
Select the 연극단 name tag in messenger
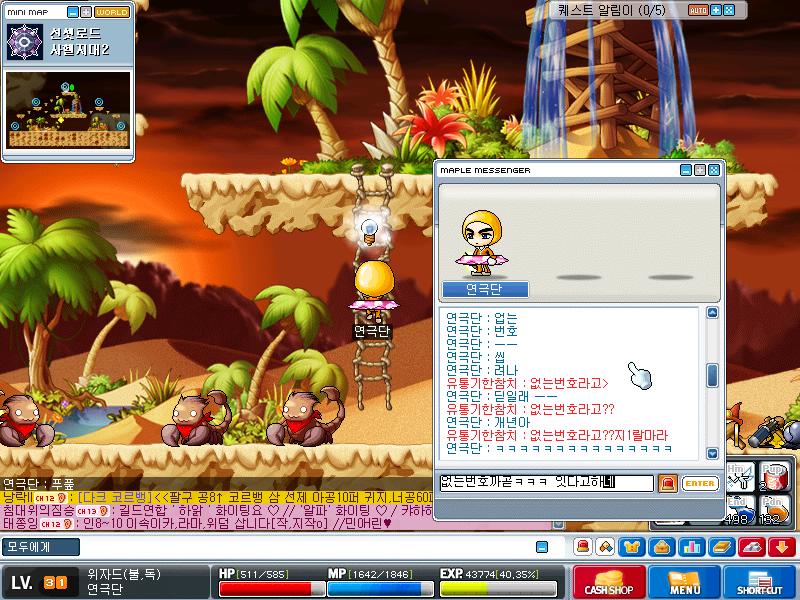coord(485,289)
